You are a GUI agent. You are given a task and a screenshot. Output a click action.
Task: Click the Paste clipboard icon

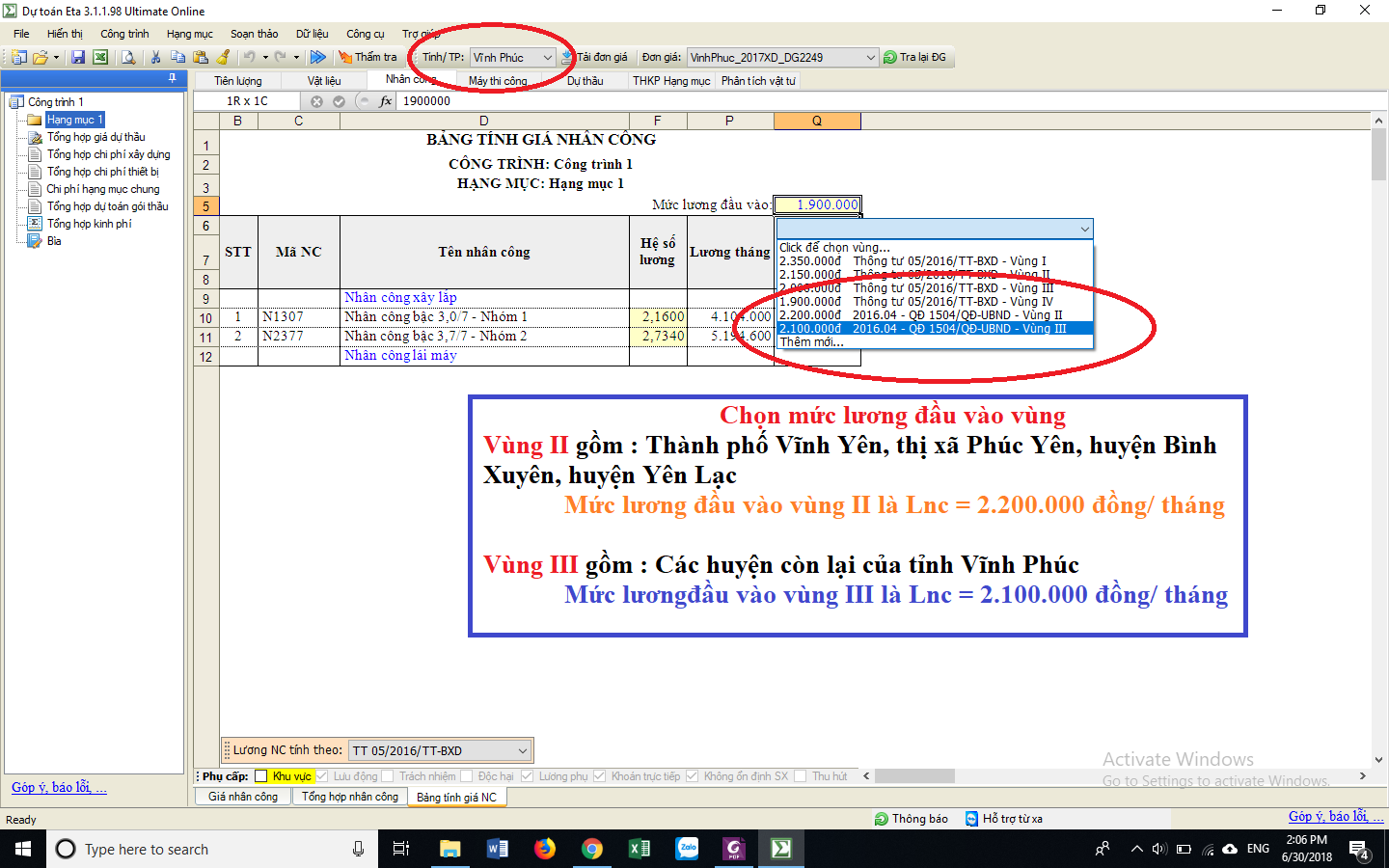(x=201, y=58)
